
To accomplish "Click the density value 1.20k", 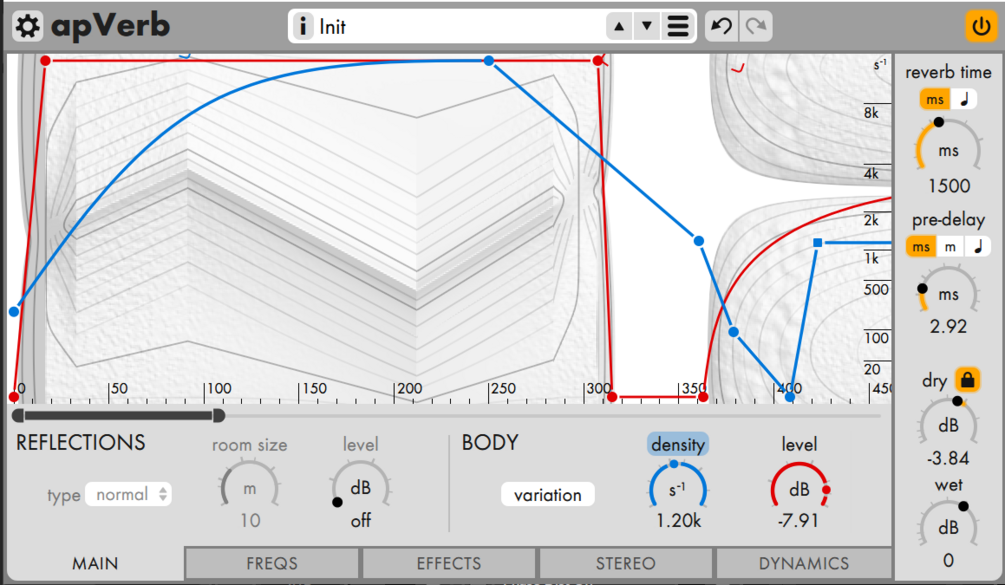I will pyautogui.click(x=678, y=520).
